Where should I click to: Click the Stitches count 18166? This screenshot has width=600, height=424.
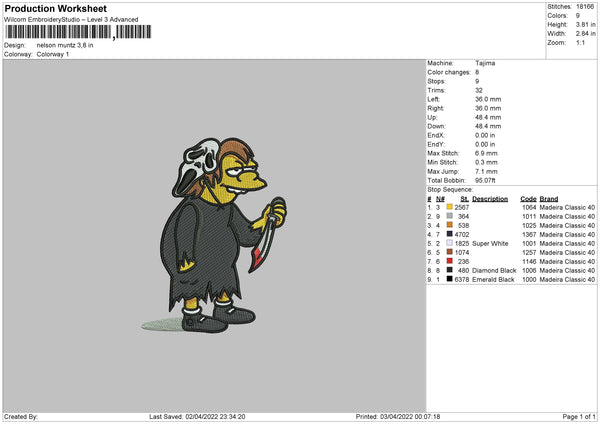tap(585, 7)
